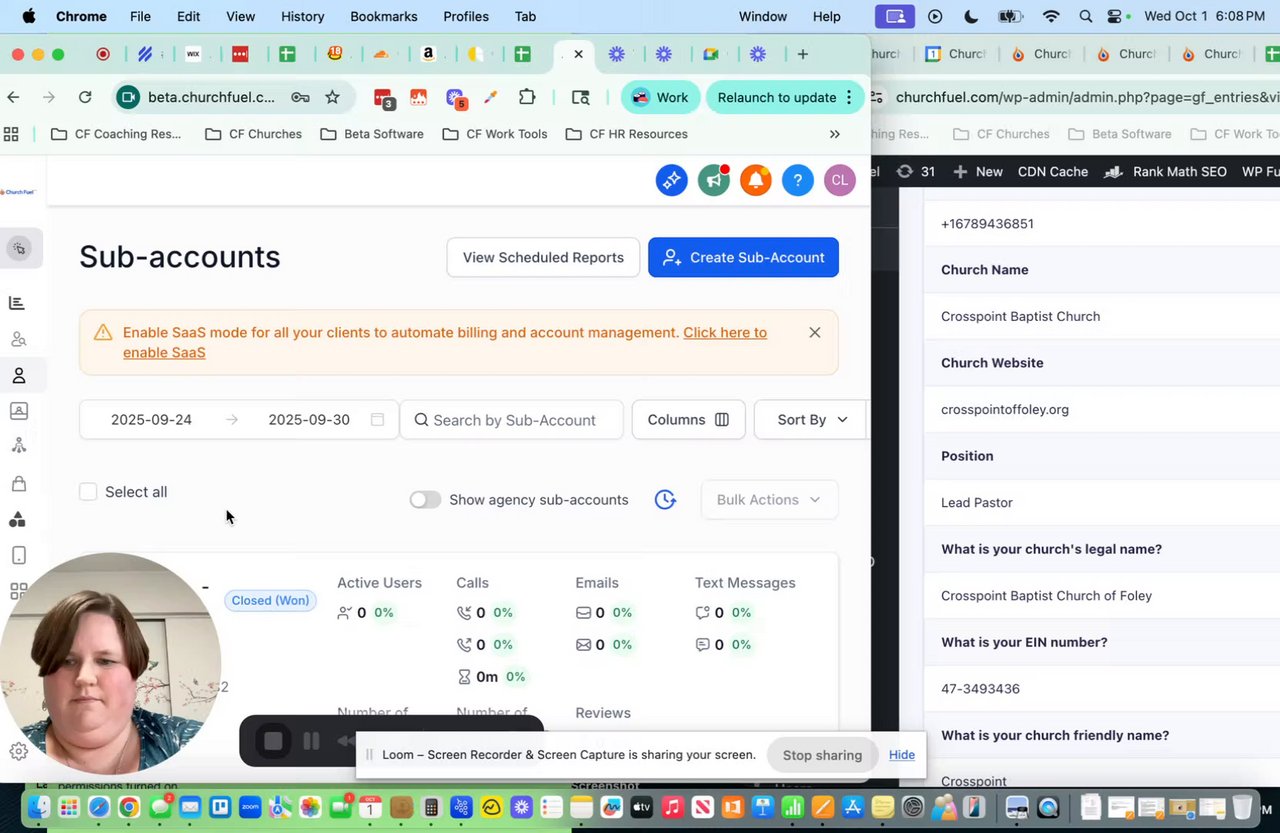
Task: Open the prospecting person-search sidebar icon
Action: [18, 339]
